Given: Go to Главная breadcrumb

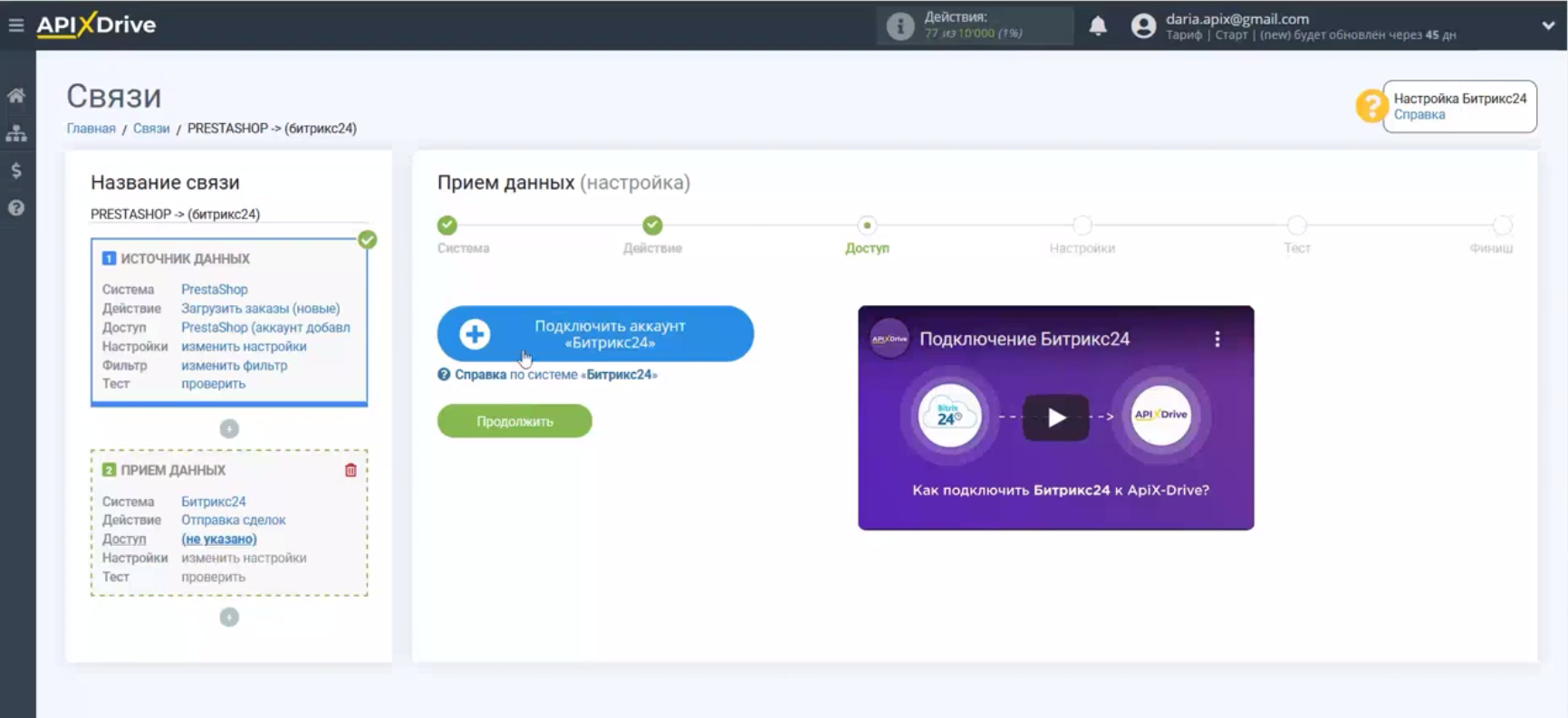Looking at the screenshot, I should pos(91,129).
